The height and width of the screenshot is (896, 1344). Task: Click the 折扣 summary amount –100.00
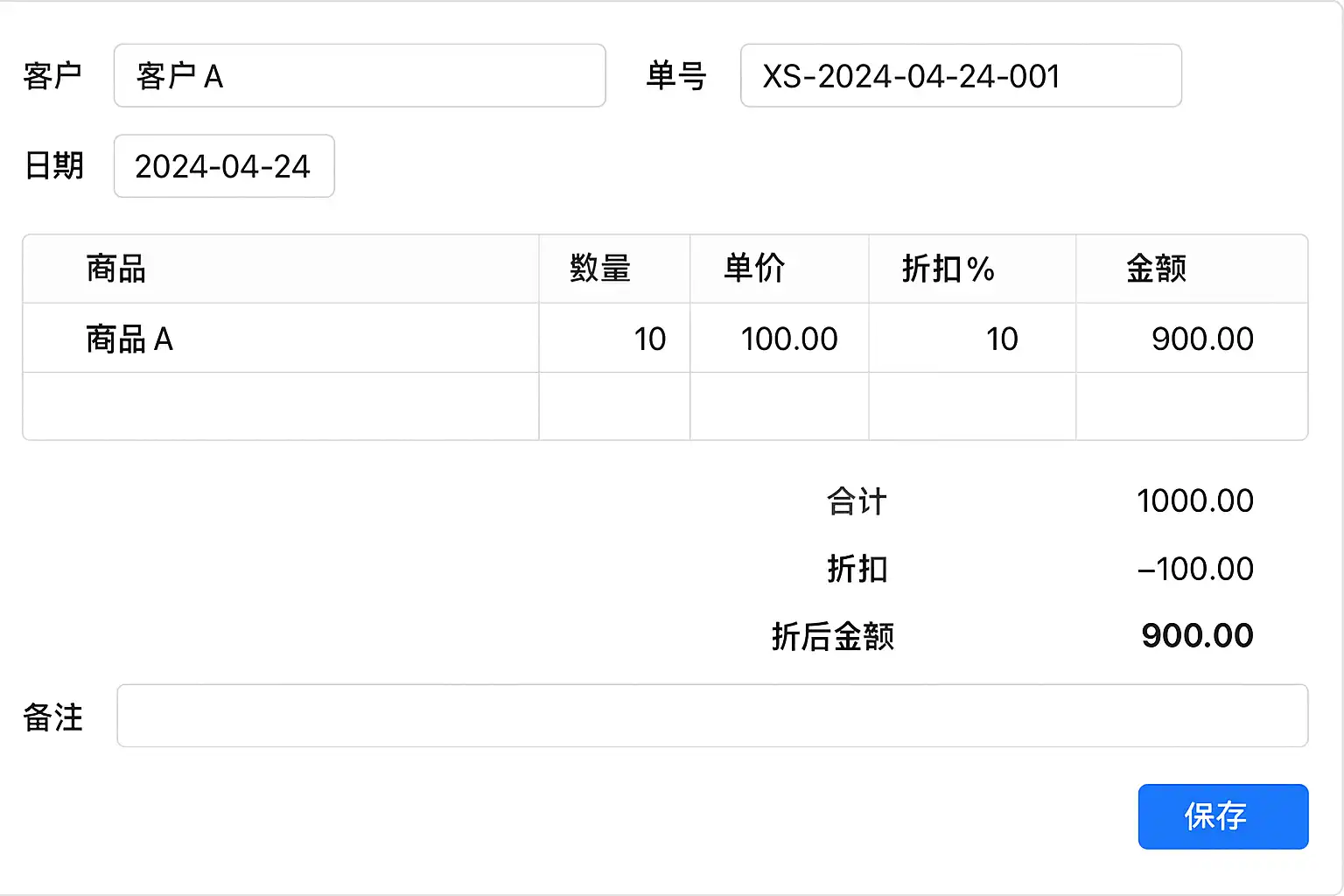tap(1194, 569)
